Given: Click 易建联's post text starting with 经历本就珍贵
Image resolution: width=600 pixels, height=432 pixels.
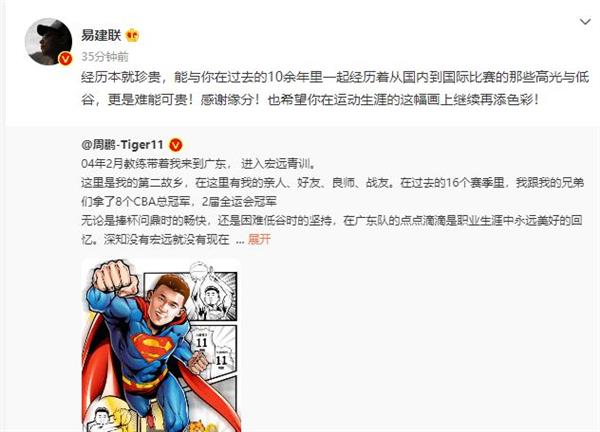Looking at the screenshot, I should (335, 88).
